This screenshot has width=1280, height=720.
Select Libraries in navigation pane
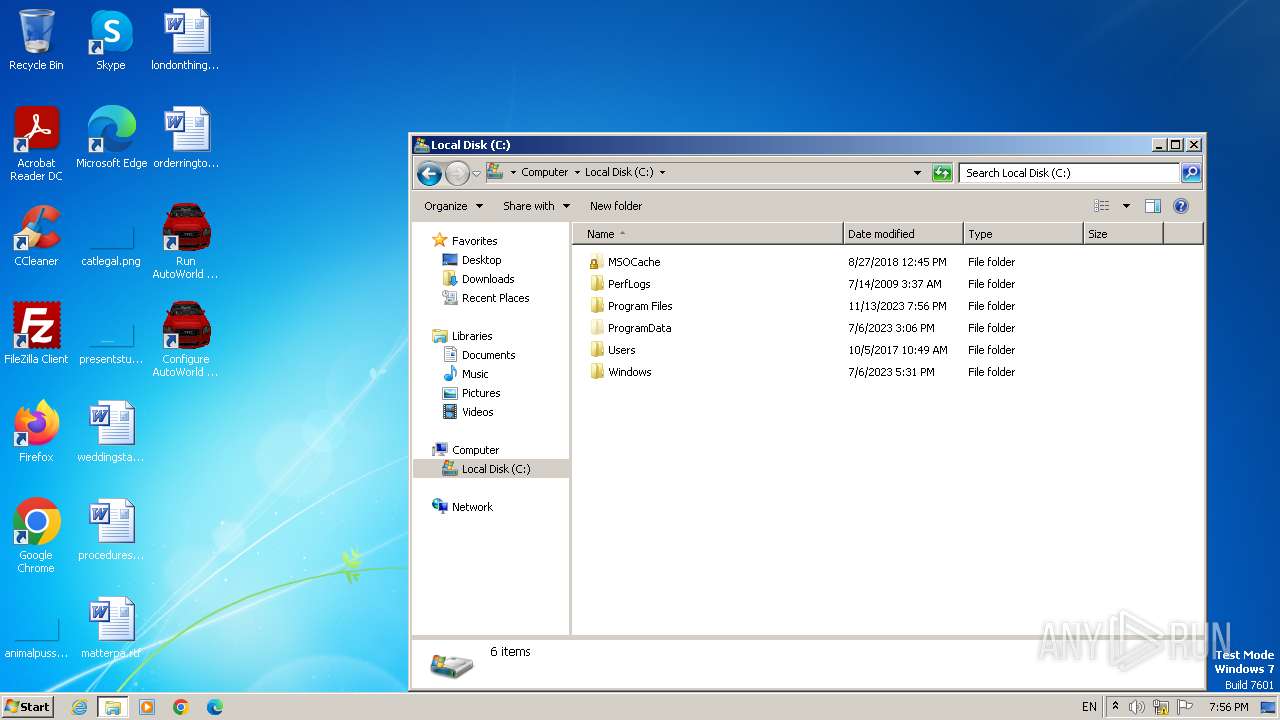point(472,336)
